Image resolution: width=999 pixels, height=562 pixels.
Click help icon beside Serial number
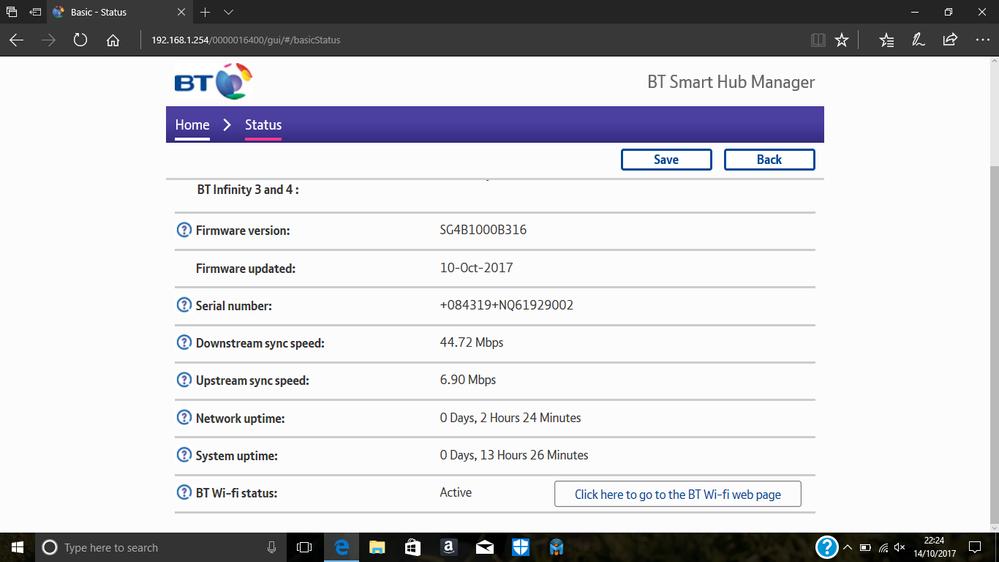coord(183,305)
